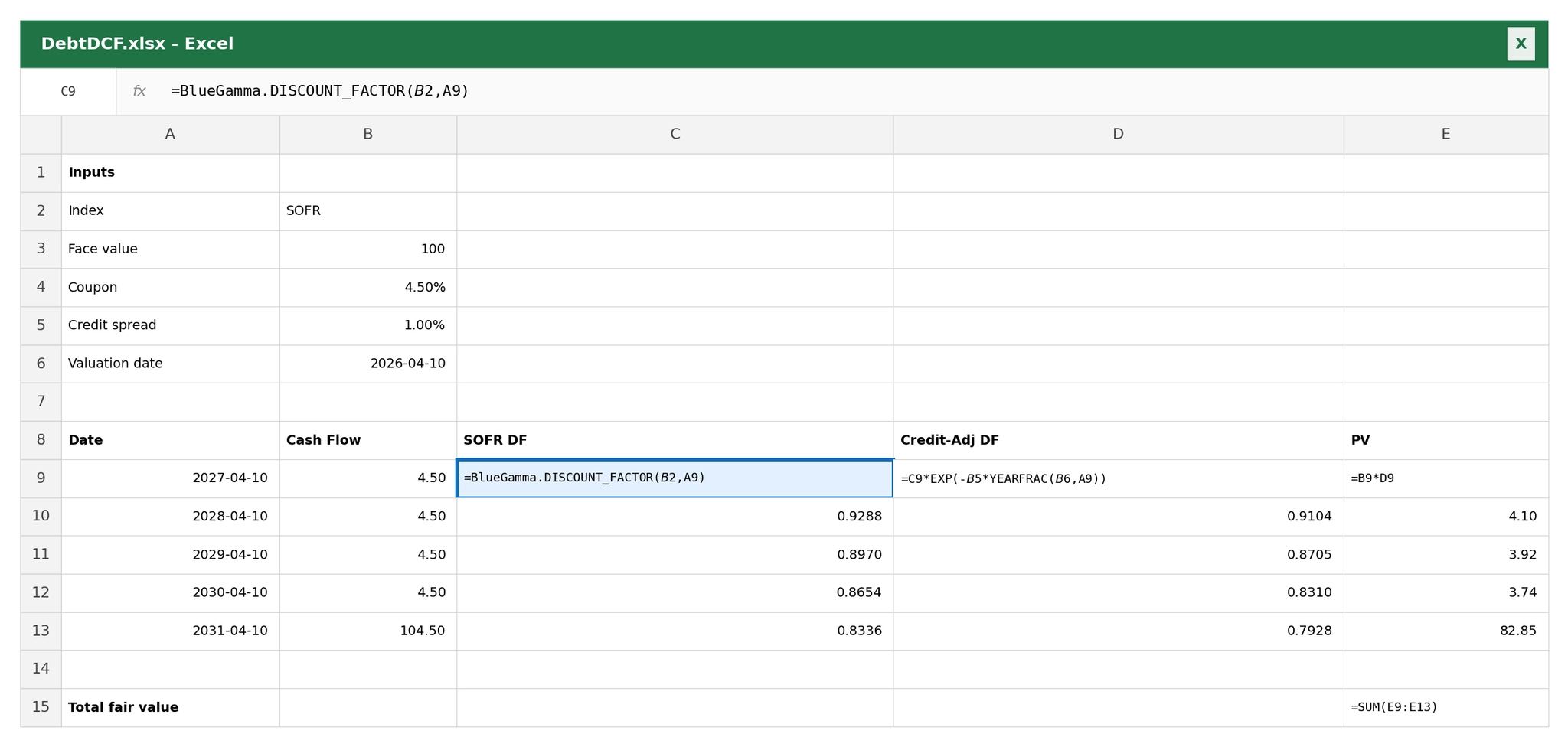Image resolution: width=1568 pixels, height=747 pixels.
Task: Select the SOFR value cell
Action: [x=368, y=211]
